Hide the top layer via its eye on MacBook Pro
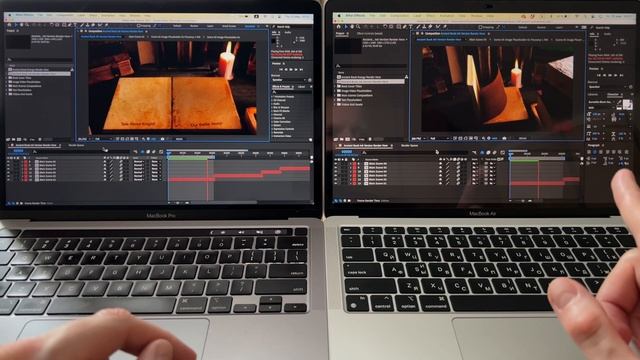The width and height of the screenshot is (640, 360). [9, 162]
